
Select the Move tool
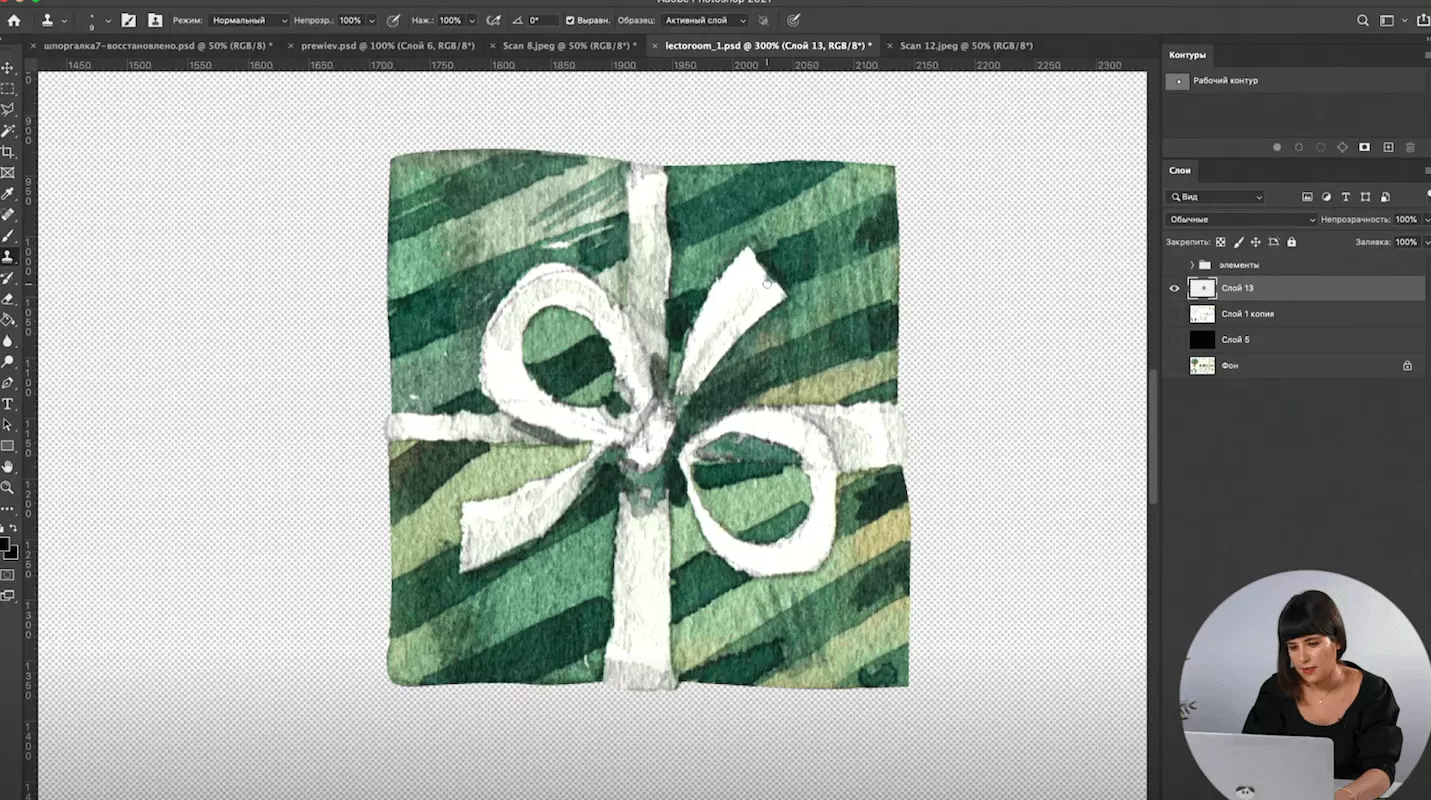[x=8, y=67]
